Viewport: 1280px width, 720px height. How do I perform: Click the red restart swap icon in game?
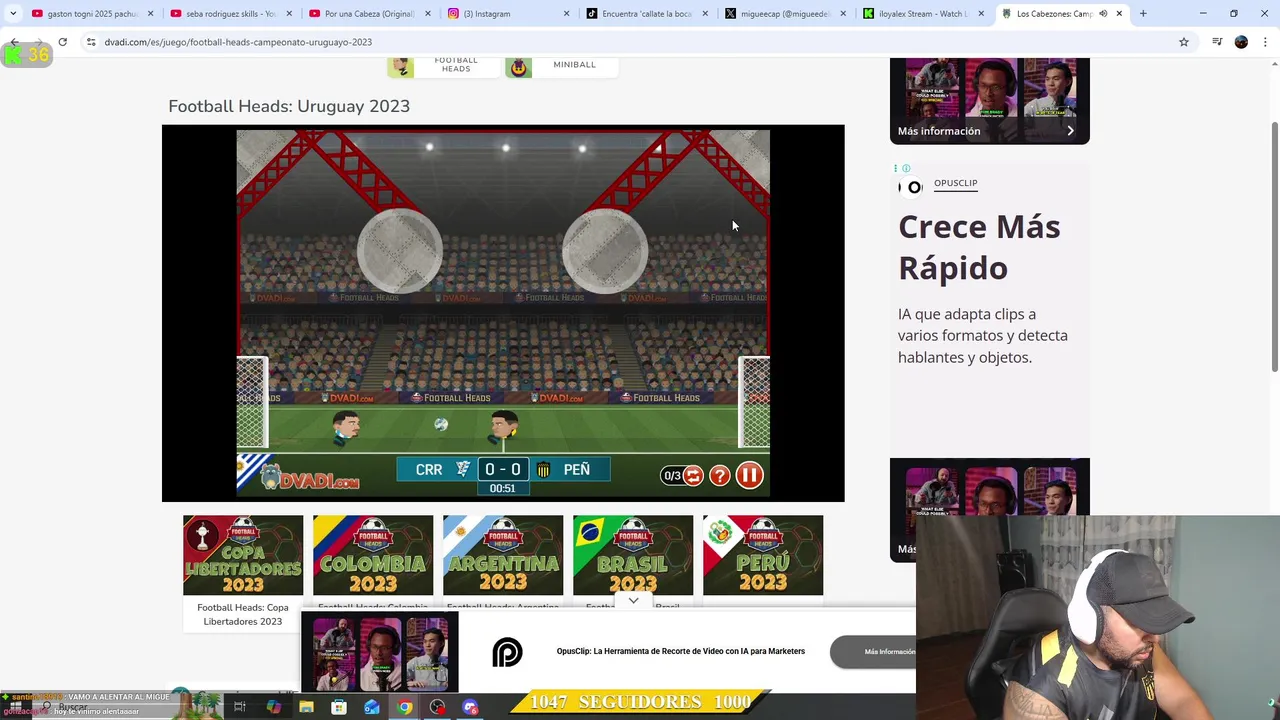coord(692,476)
